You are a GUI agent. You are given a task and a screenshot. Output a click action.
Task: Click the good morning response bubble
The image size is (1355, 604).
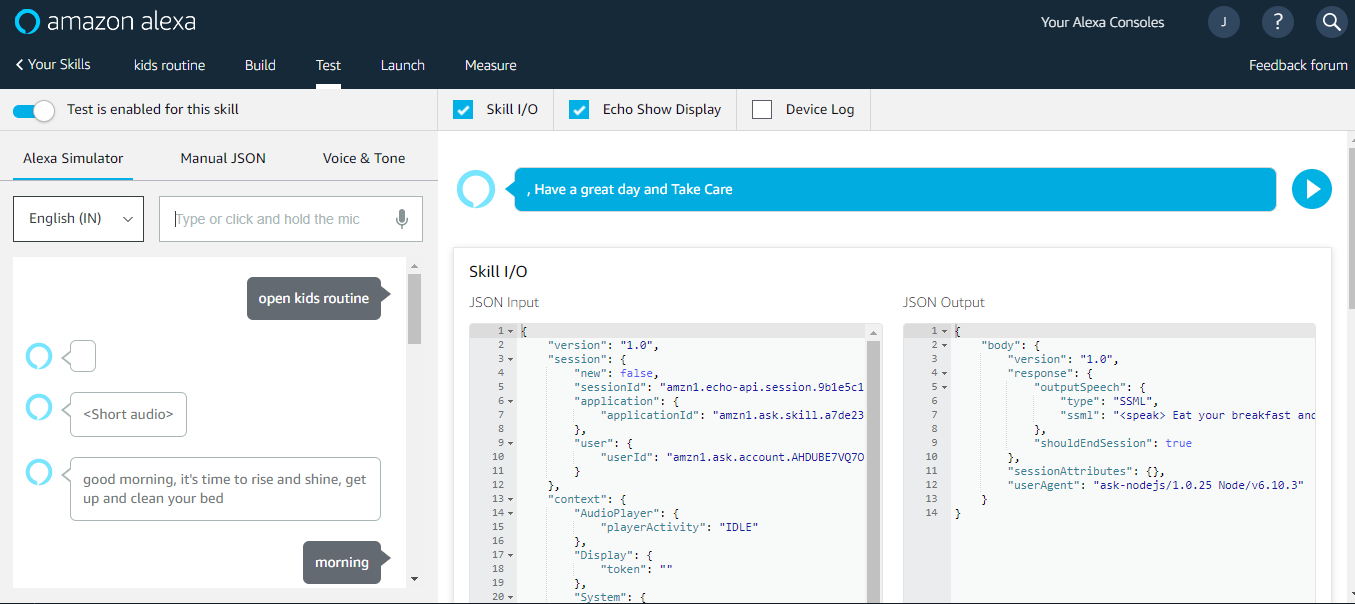[225, 489]
